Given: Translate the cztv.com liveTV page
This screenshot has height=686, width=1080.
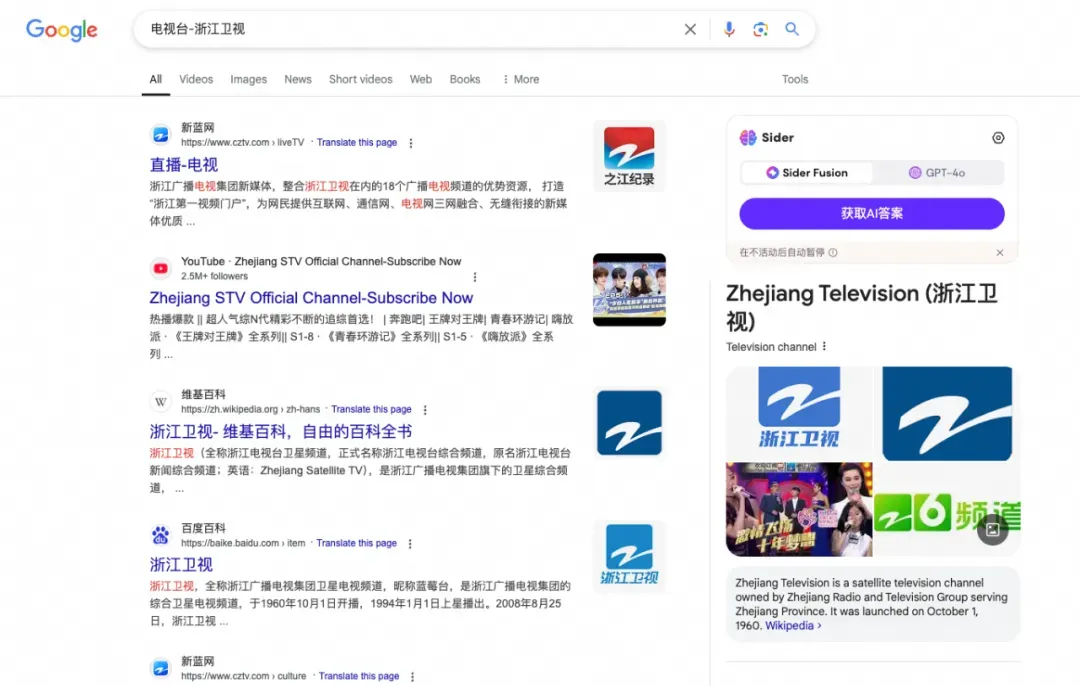Looking at the screenshot, I should pos(357,143).
